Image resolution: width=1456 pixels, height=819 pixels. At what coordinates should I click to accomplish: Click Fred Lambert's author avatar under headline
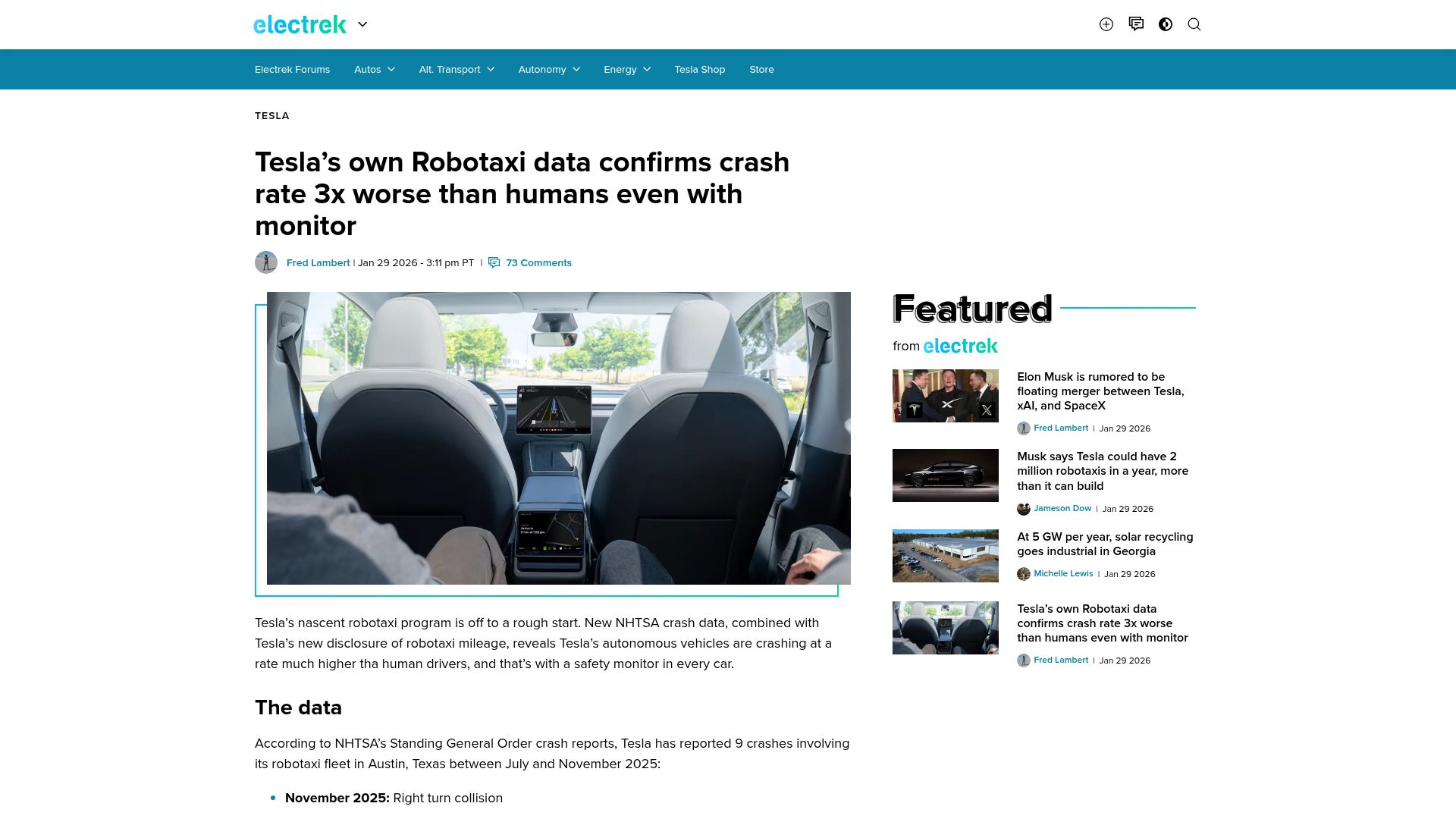click(x=266, y=262)
